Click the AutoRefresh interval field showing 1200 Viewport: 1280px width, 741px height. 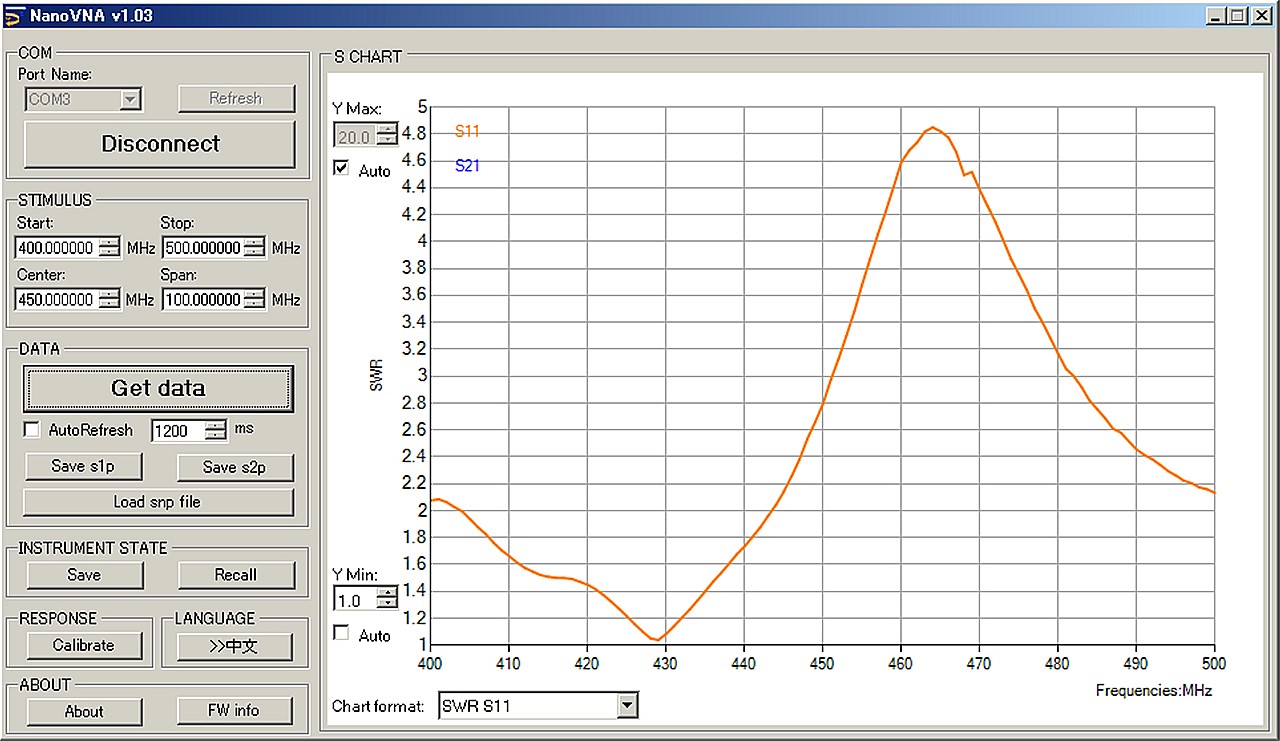(178, 430)
